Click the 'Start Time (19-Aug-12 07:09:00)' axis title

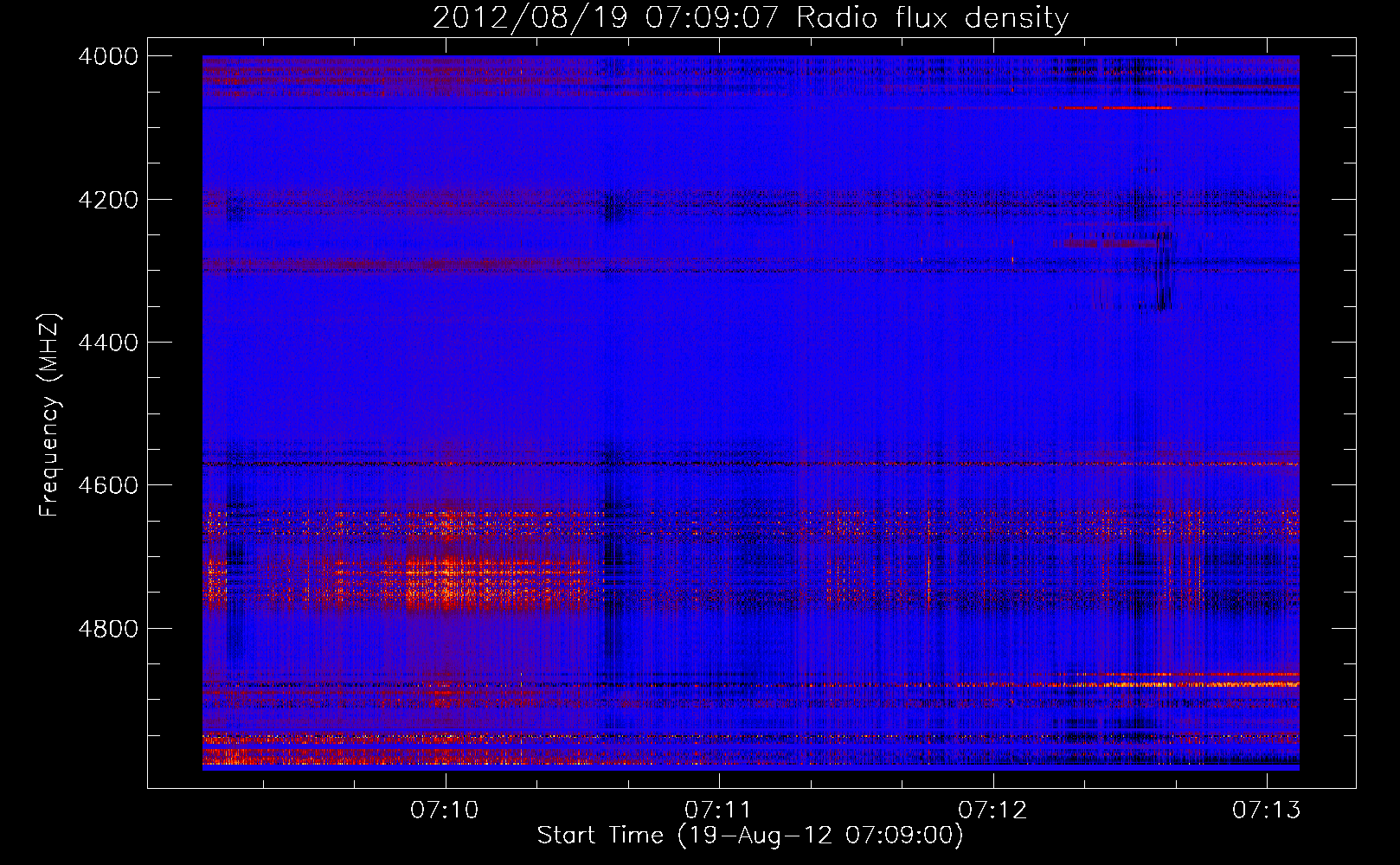[x=750, y=836]
